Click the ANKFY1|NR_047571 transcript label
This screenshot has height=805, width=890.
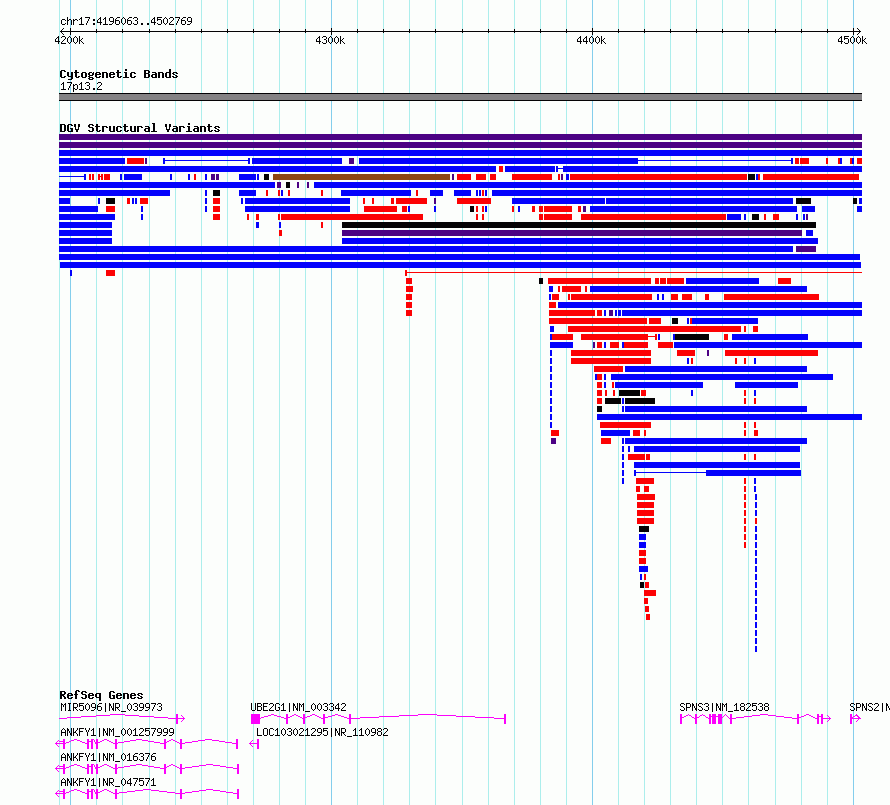[x=108, y=782]
